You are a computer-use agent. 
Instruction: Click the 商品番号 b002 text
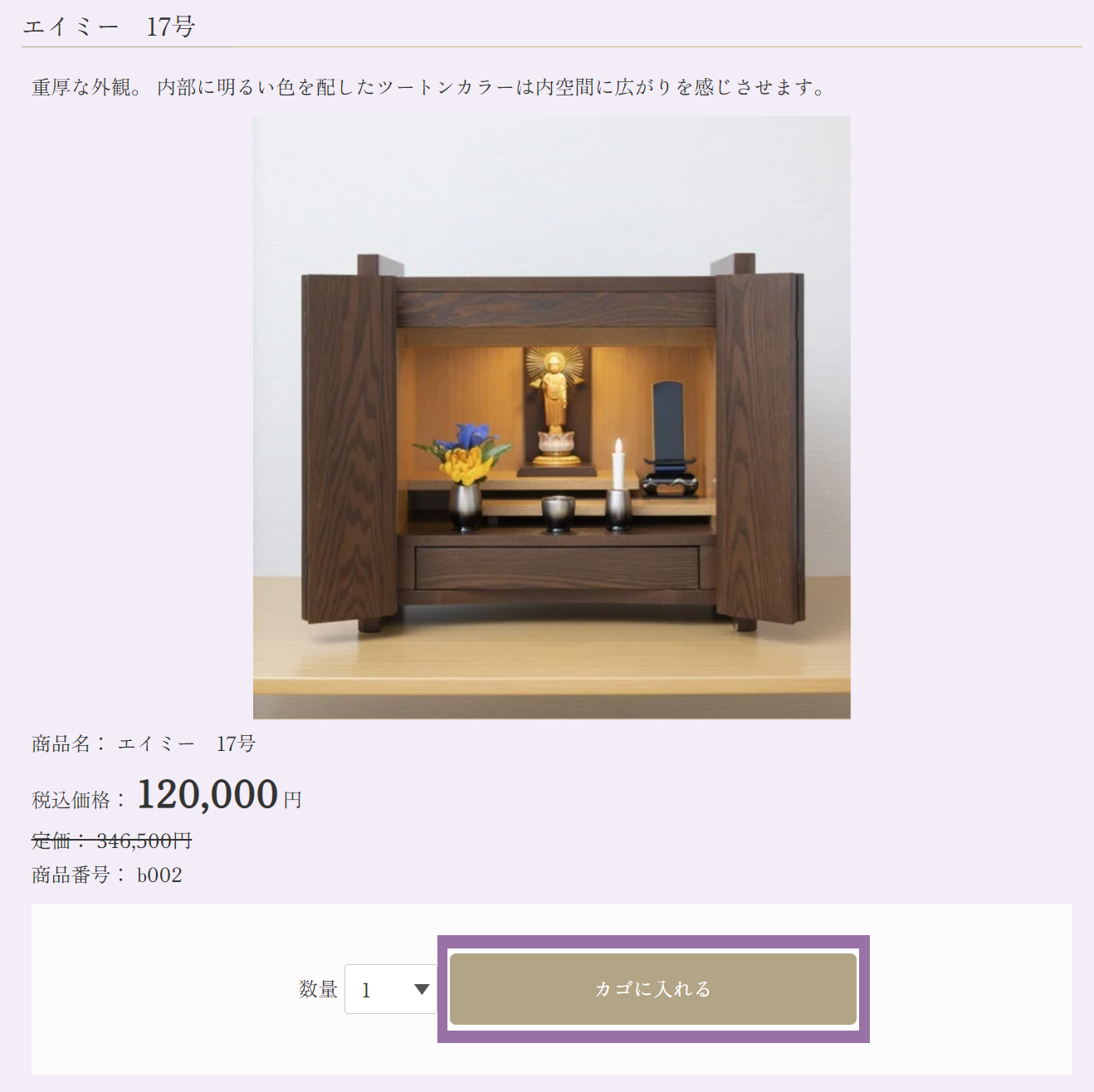(x=107, y=875)
